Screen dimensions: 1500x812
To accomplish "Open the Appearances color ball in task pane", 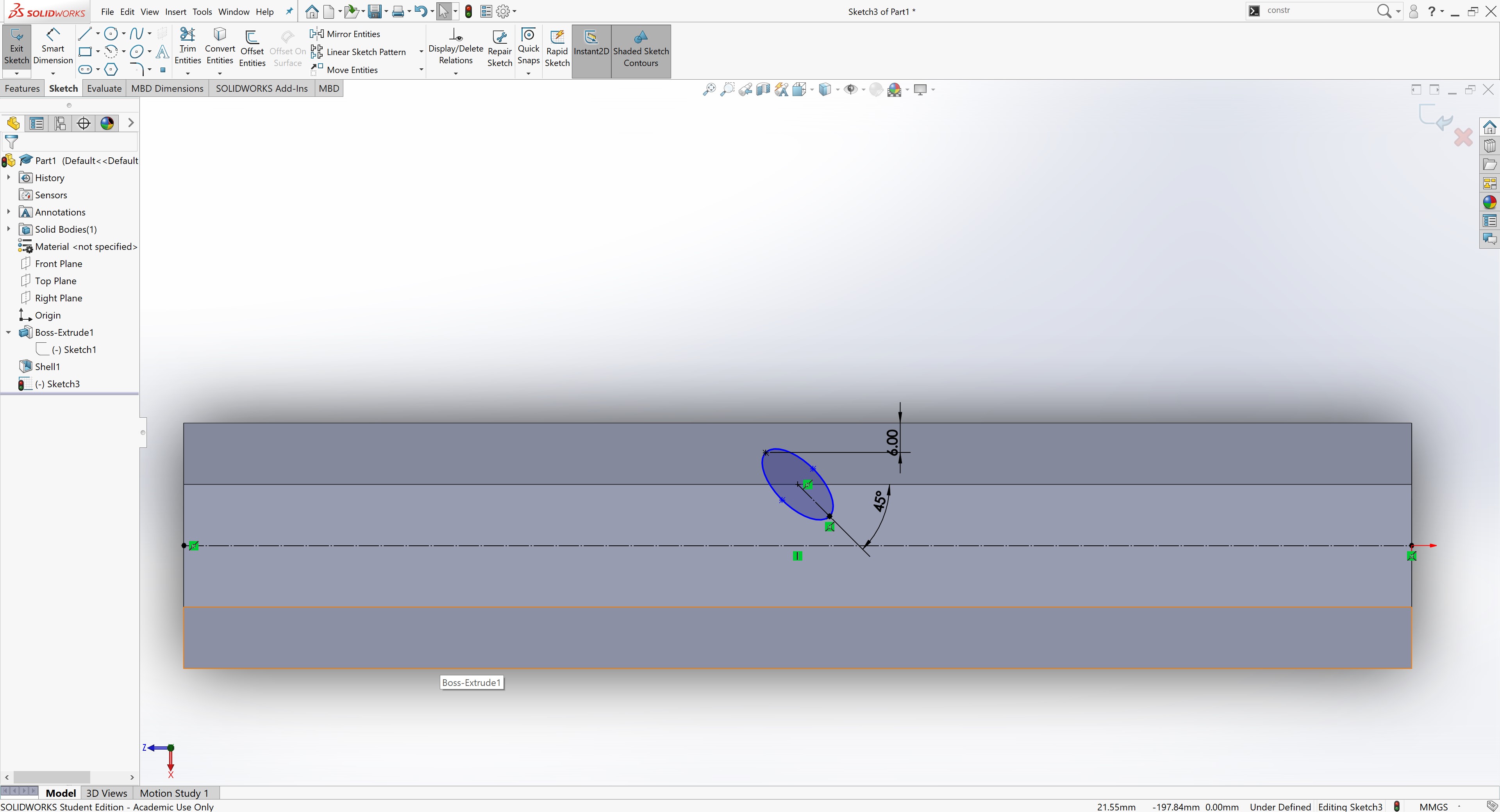I will (1489, 202).
